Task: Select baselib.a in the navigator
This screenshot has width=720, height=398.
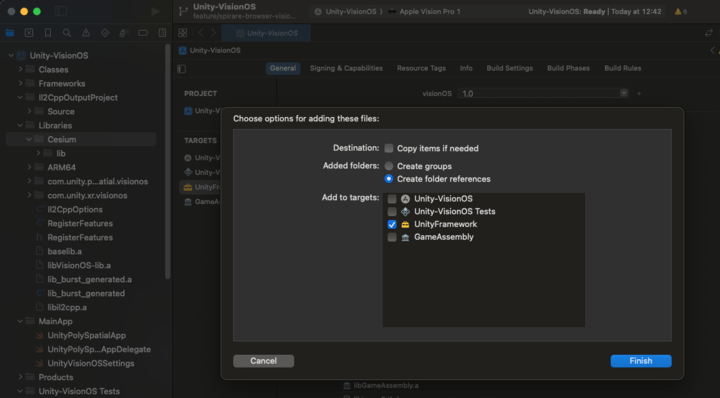Action: [64, 251]
